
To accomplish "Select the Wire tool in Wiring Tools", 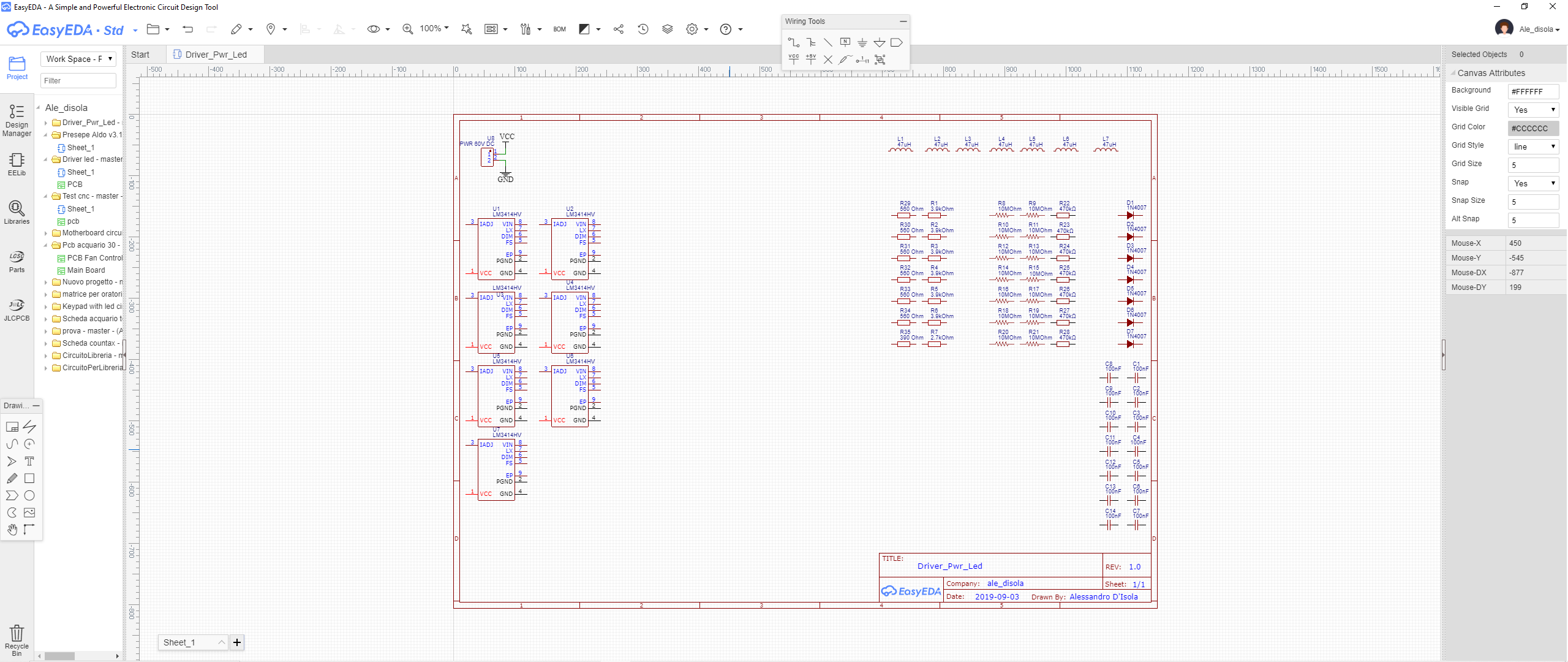I will 793,42.
